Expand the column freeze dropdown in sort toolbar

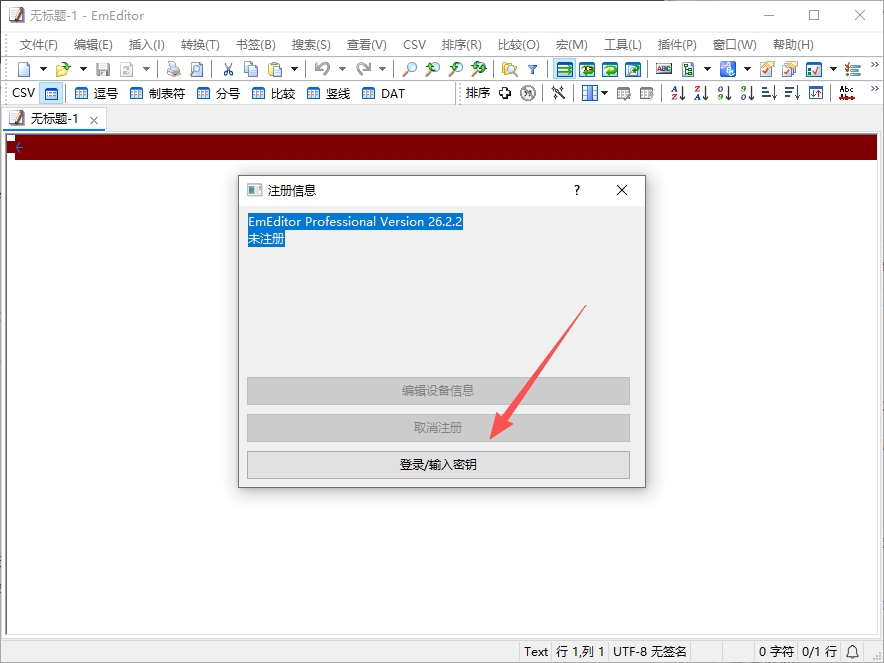pyautogui.click(x=604, y=93)
